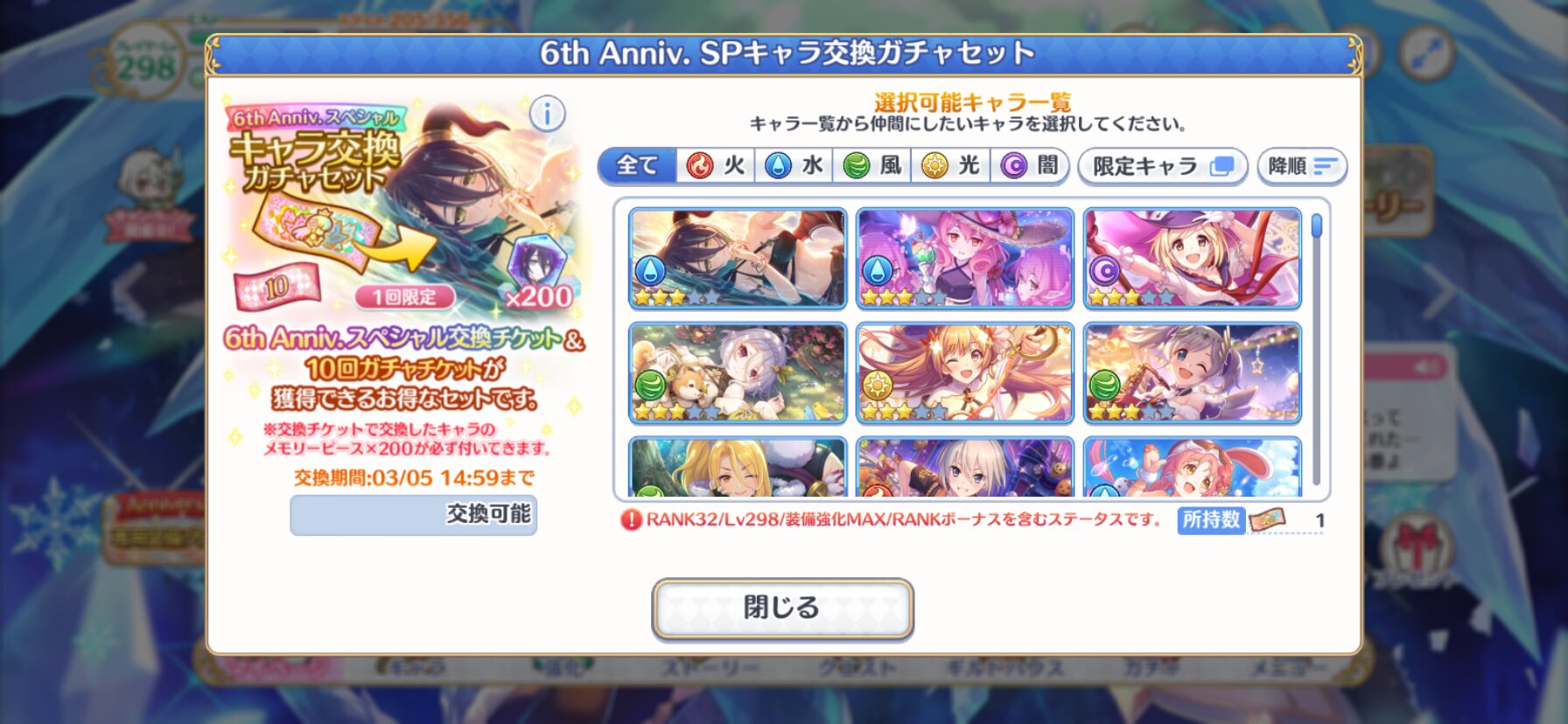Click the character memory piece x200 icon
1568x724 pixels.
532,262
